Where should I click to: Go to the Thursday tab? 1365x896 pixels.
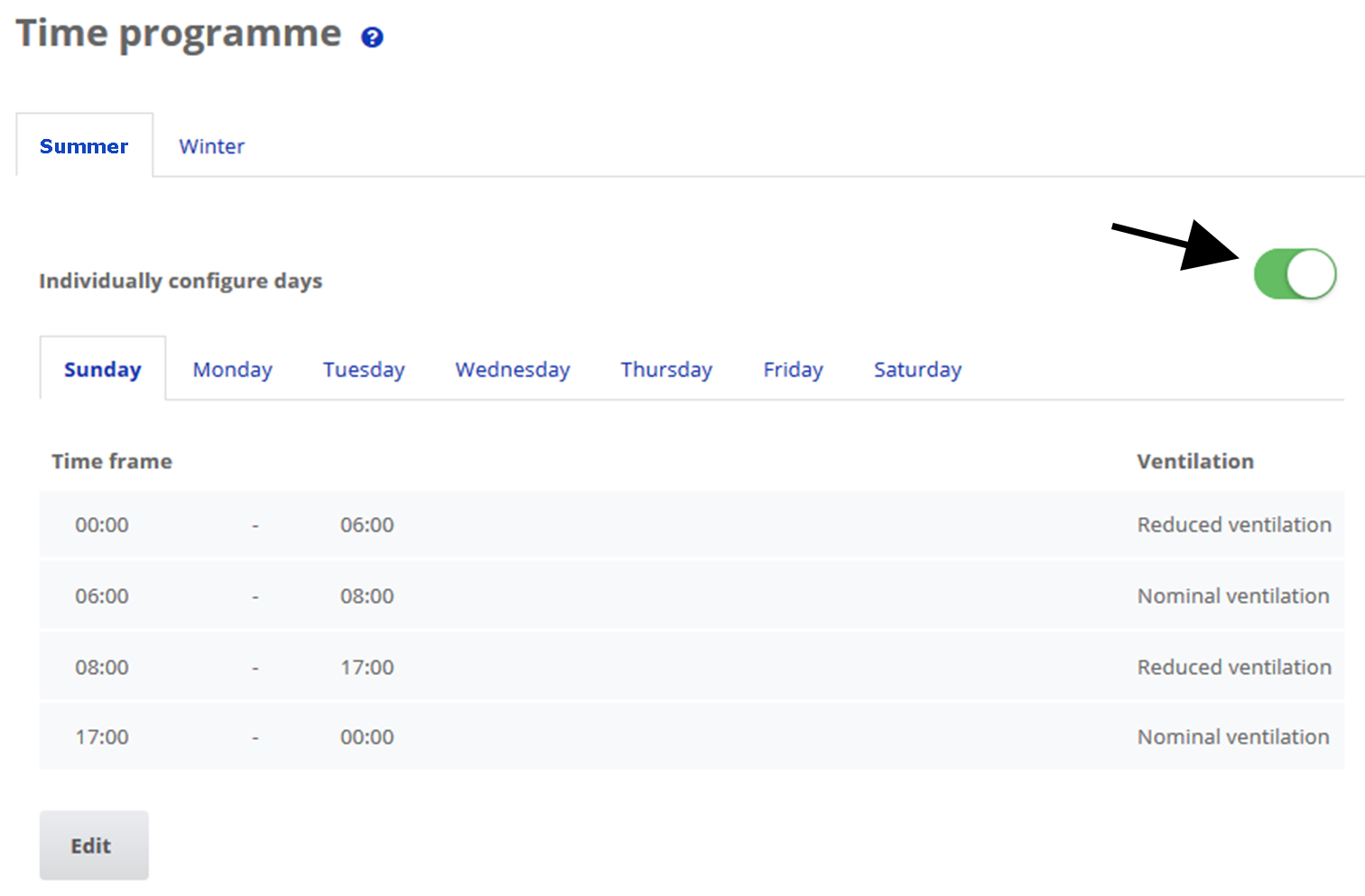tap(666, 370)
